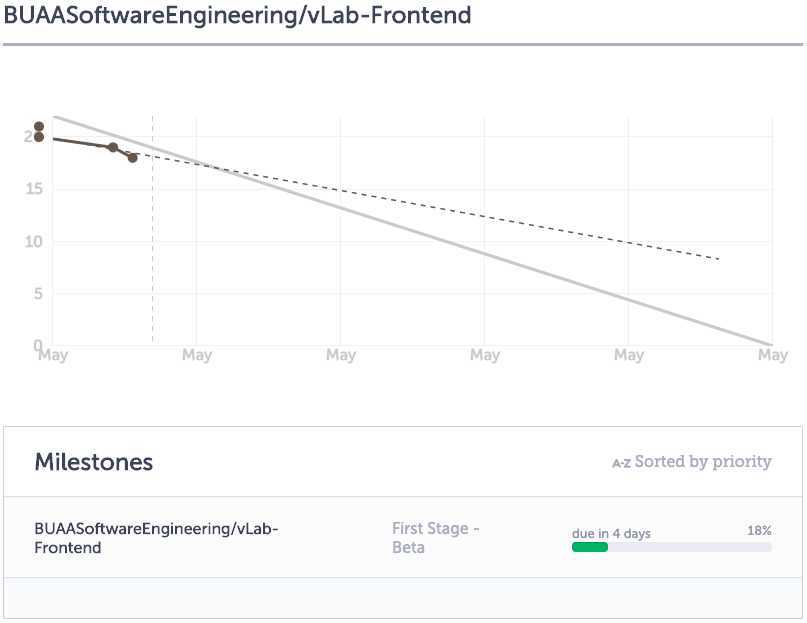The height and width of the screenshot is (623, 807).
Task: Click the gray ideal burndown line
Action: point(412,231)
